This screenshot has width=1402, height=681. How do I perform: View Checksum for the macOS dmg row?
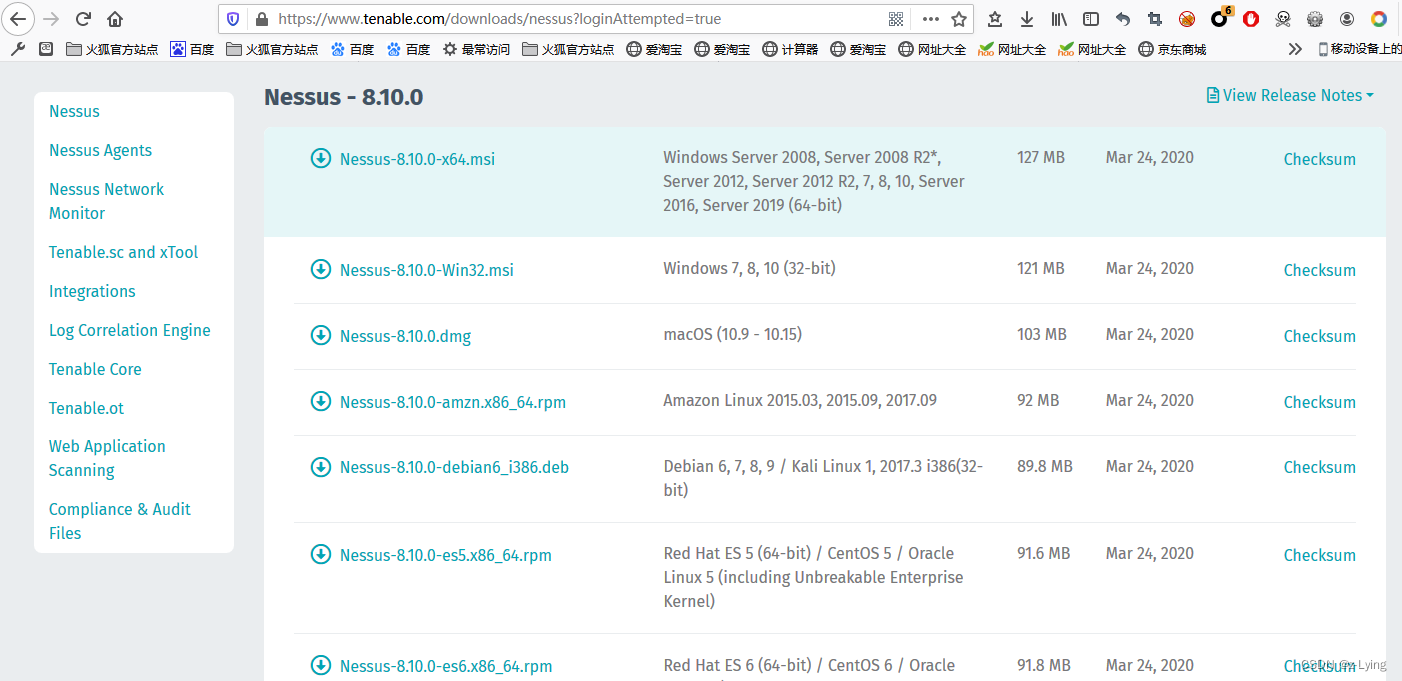[1319, 336]
